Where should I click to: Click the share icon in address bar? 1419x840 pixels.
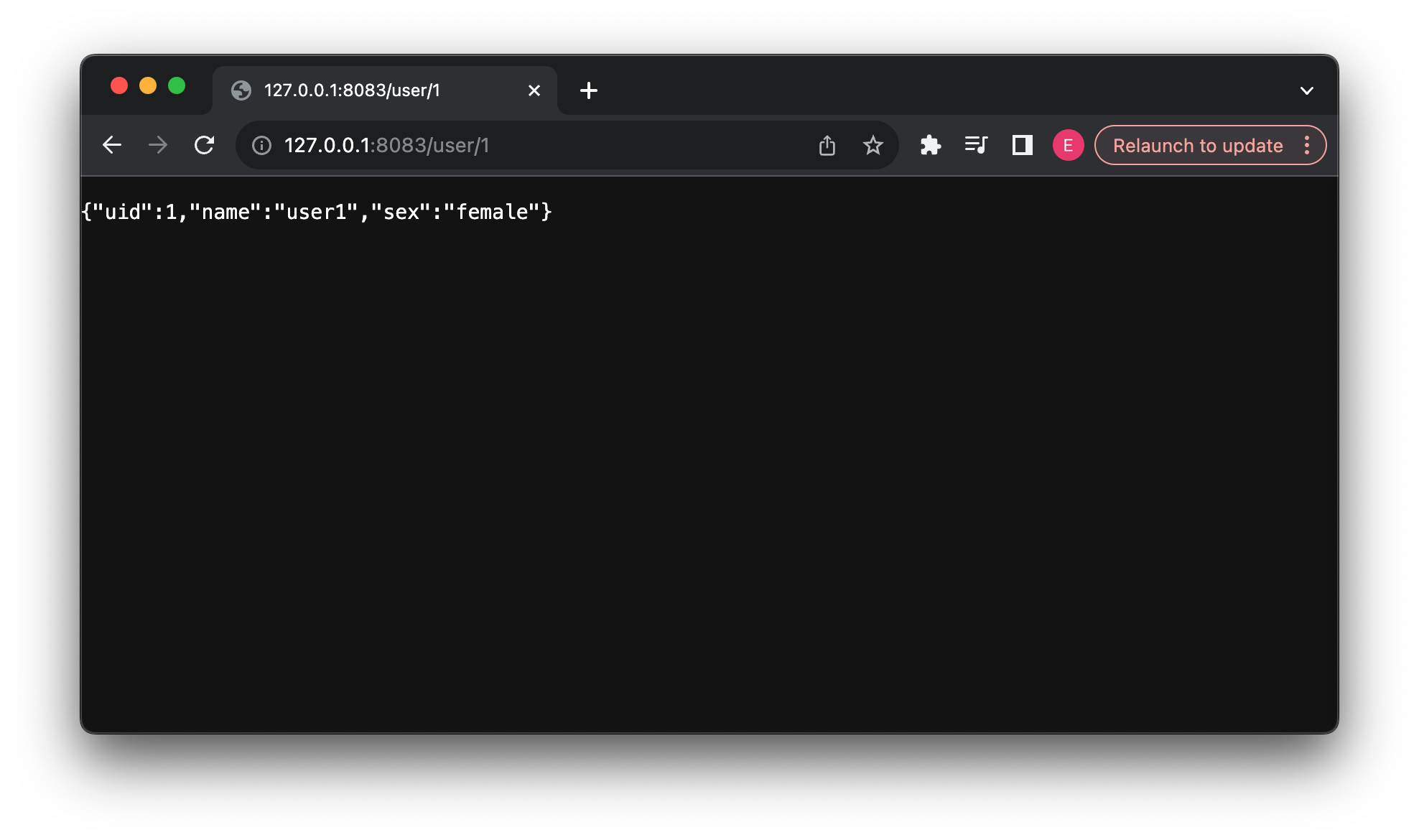click(827, 145)
